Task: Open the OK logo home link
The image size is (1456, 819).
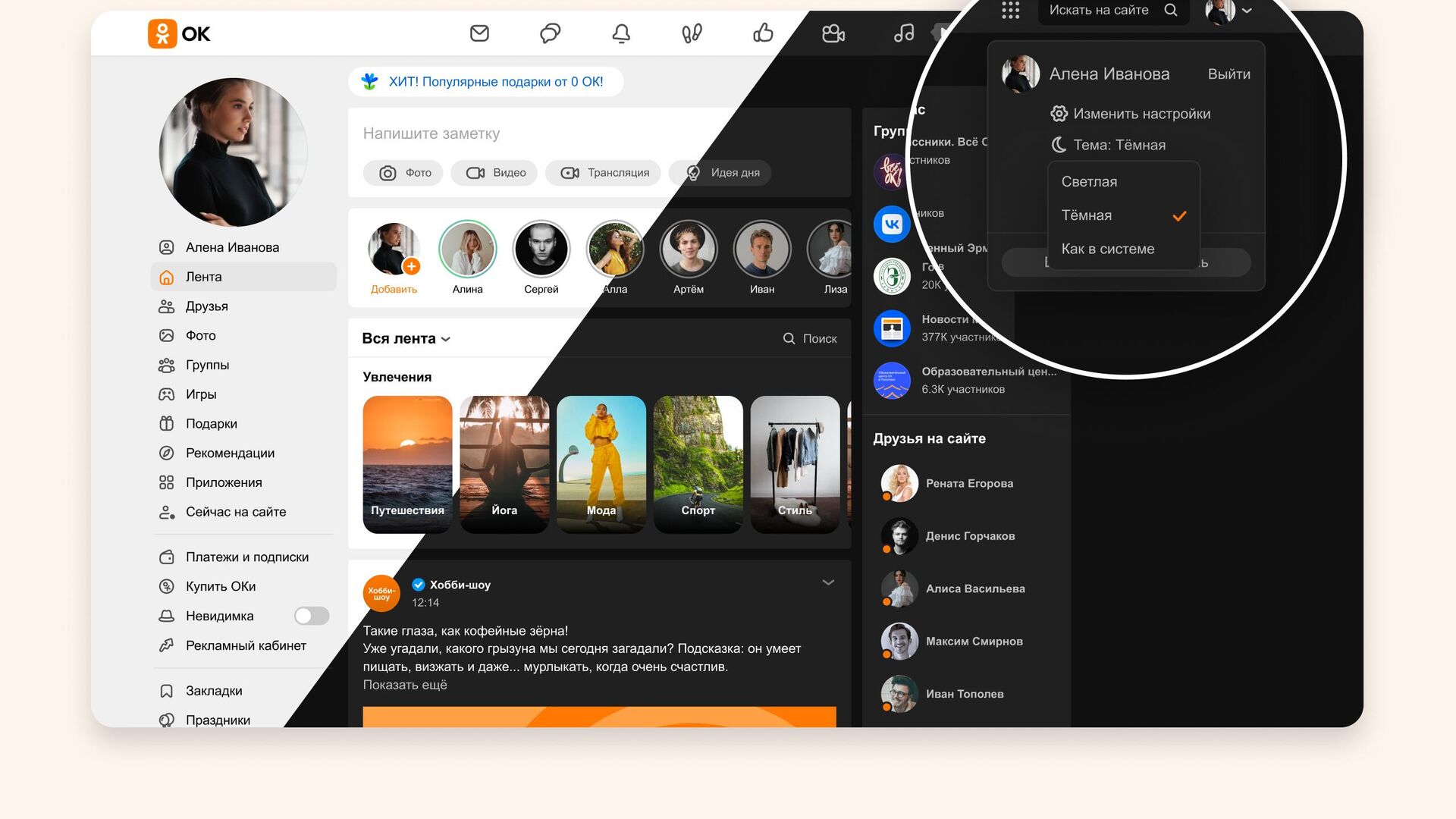Action: pyautogui.click(x=179, y=33)
